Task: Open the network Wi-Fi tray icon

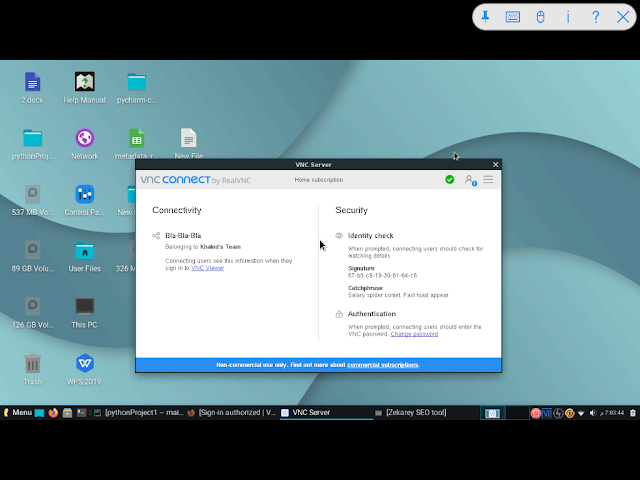Action: (x=581, y=413)
